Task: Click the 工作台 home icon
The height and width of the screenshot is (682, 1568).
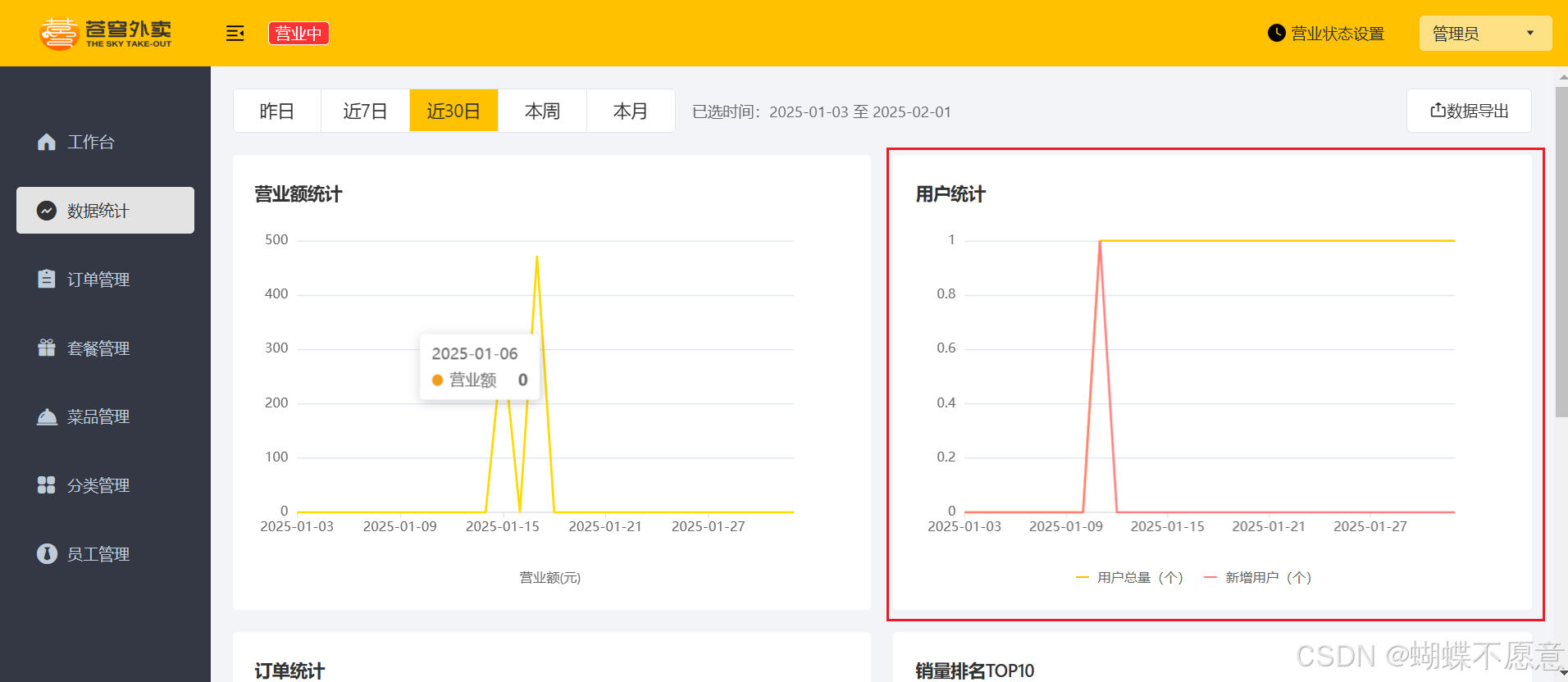Action: (x=47, y=142)
